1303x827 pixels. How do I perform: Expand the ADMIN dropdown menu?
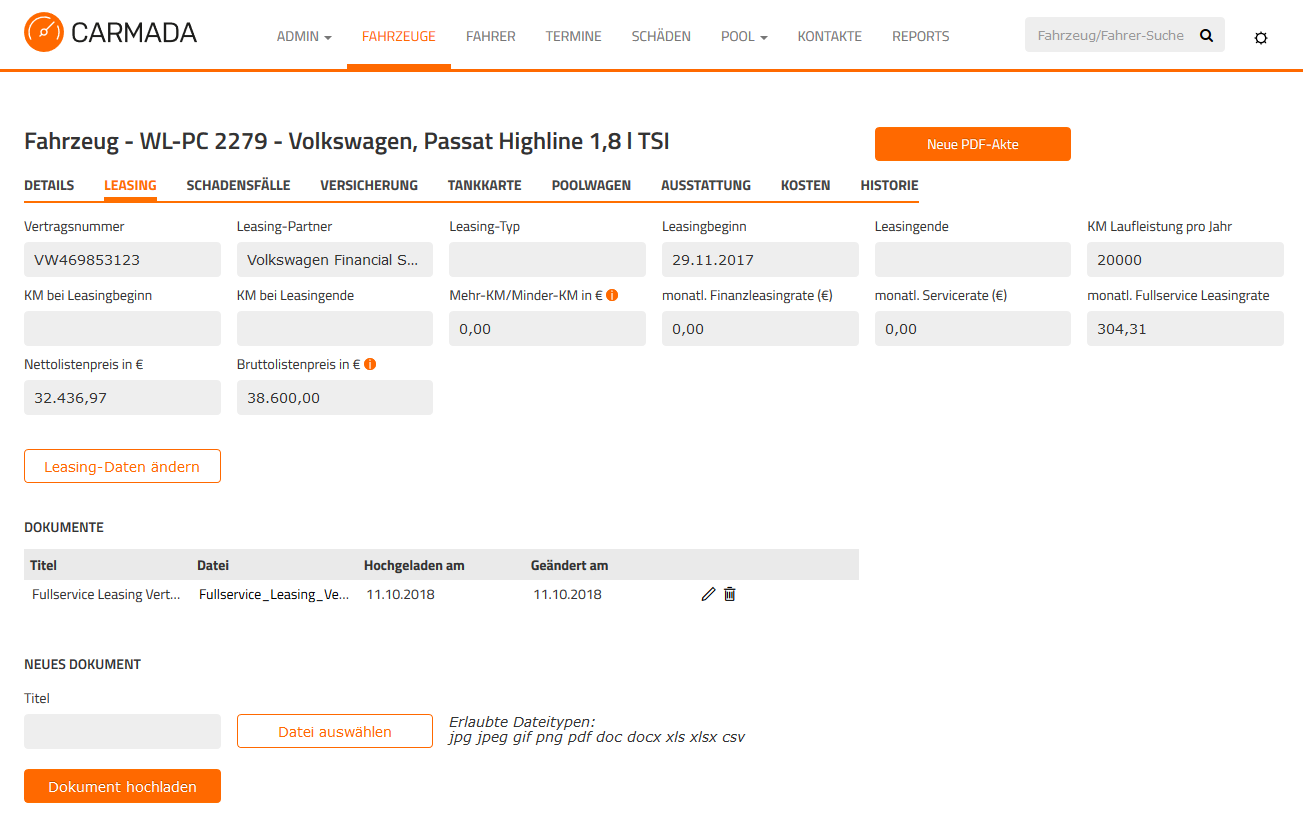[x=304, y=36]
